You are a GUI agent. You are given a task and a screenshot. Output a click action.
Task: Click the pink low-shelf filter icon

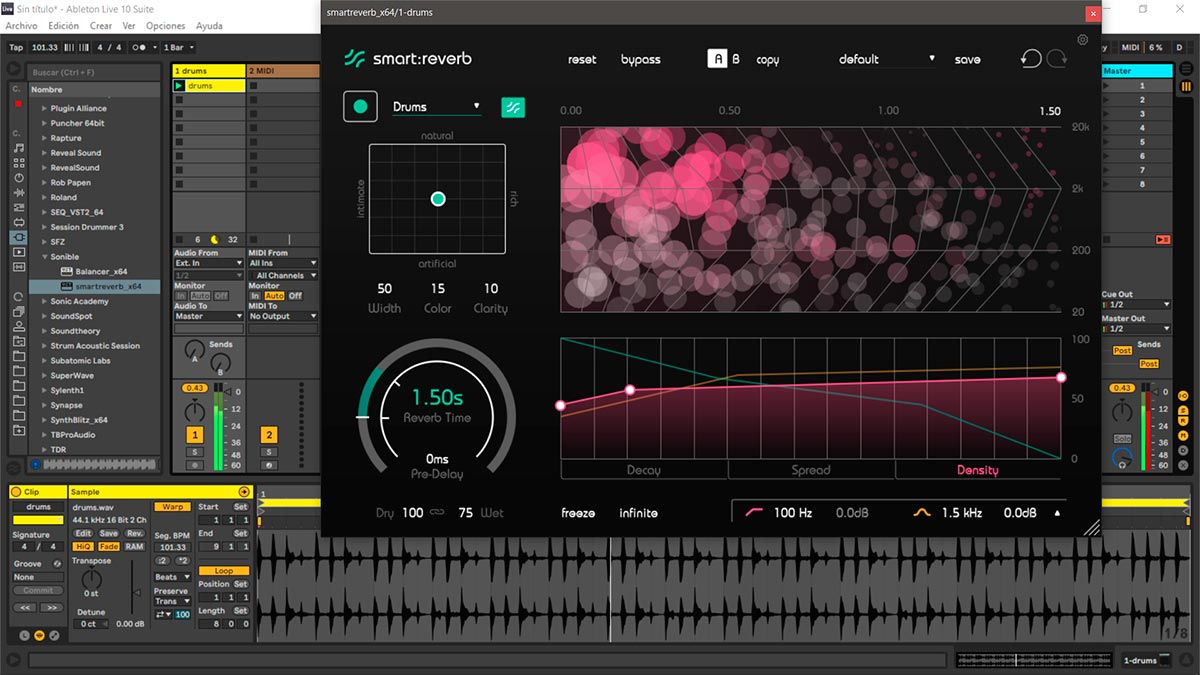[755, 513]
